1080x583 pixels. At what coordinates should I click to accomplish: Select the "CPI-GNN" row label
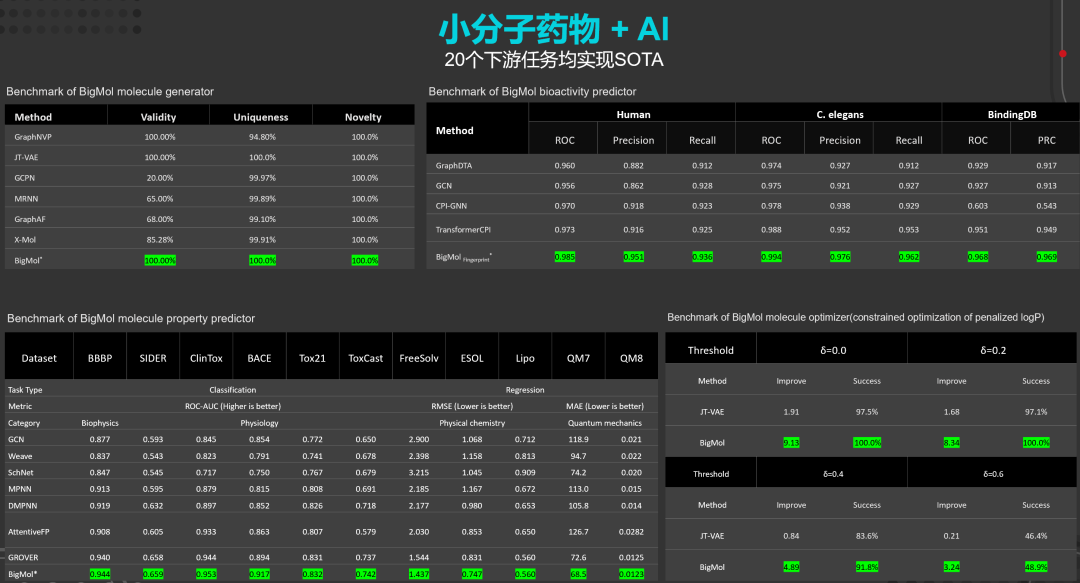(x=451, y=206)
